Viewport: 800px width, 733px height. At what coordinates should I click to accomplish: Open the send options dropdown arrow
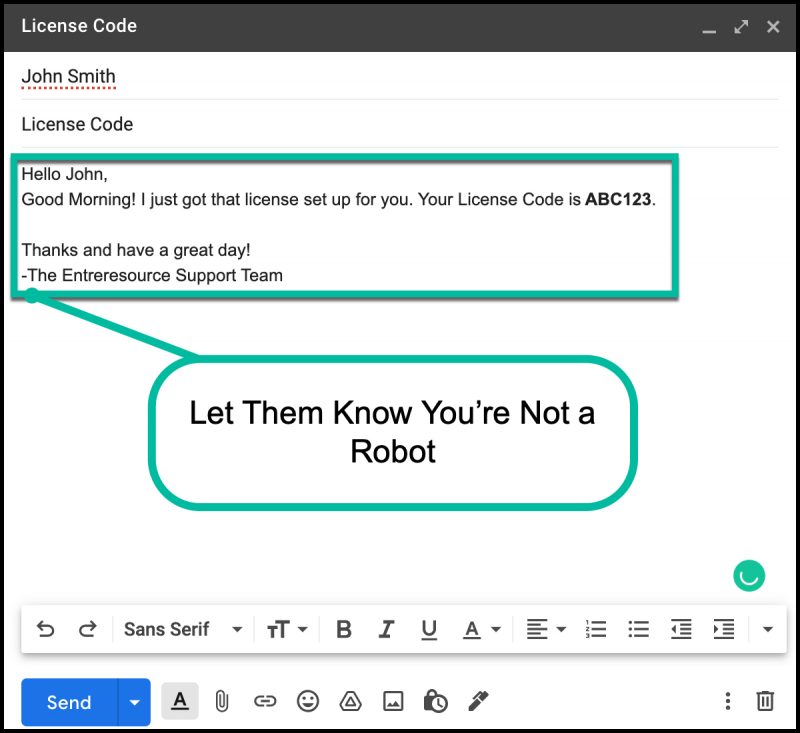[133, 701]
